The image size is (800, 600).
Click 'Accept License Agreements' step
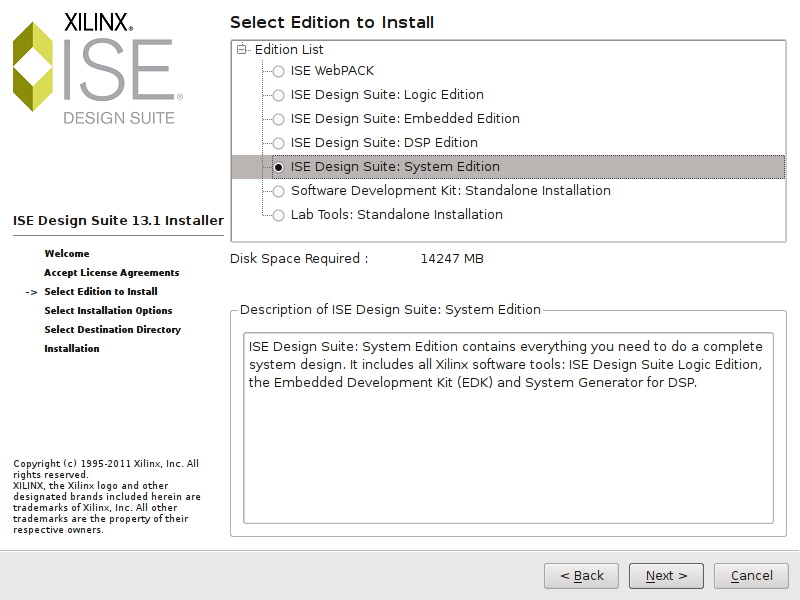tap(112, 272)
